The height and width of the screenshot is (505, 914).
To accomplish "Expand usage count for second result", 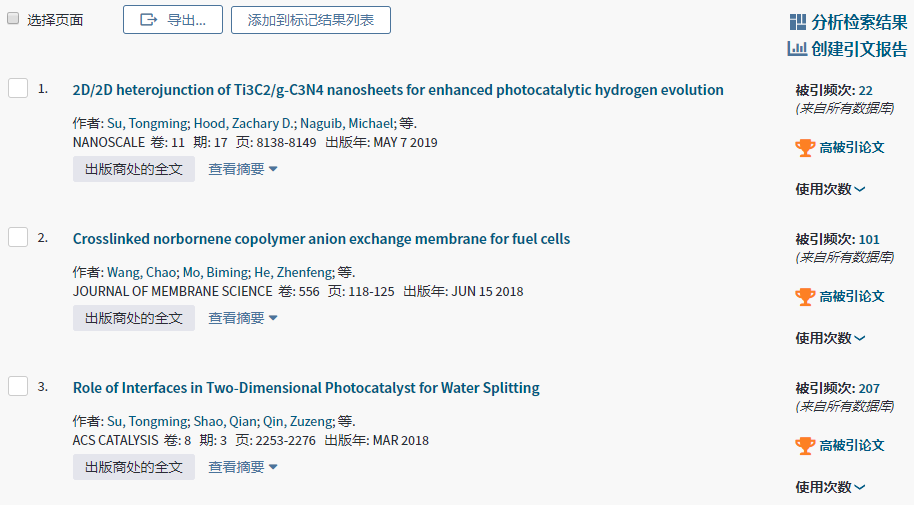I will tap(830, 338).
